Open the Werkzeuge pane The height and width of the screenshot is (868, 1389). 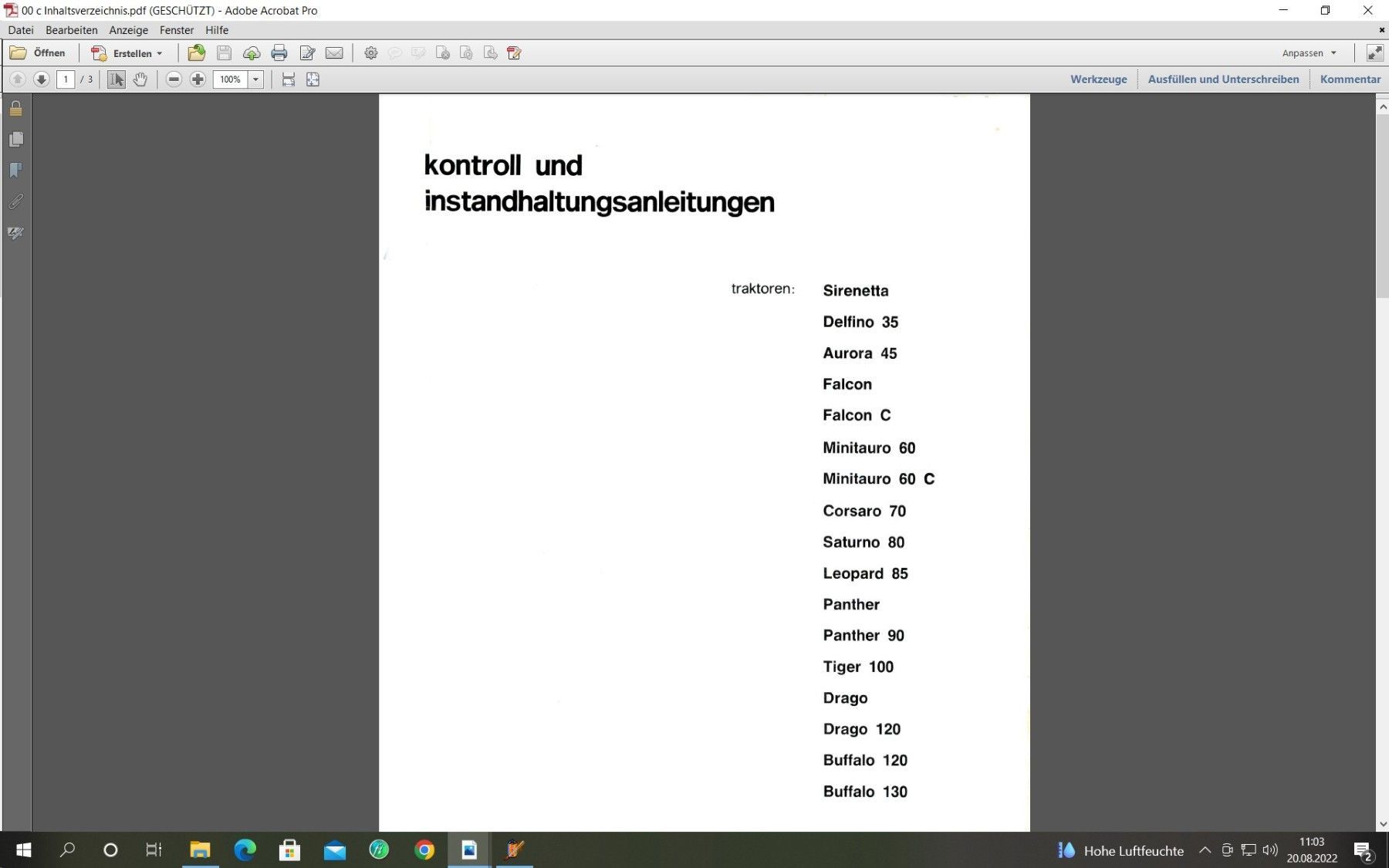[1098, 79]
